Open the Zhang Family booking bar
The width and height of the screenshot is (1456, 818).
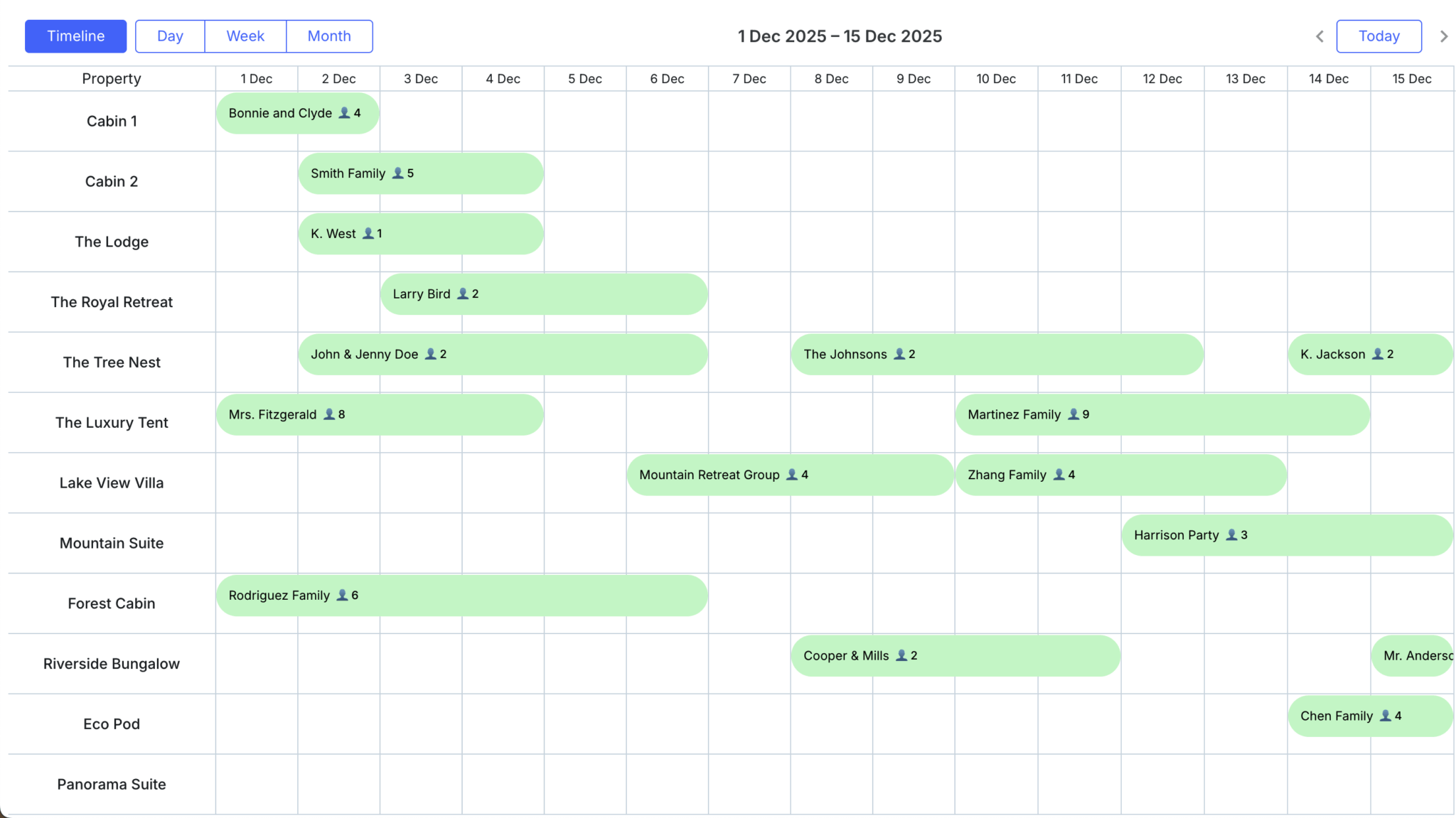(1121, 475)
